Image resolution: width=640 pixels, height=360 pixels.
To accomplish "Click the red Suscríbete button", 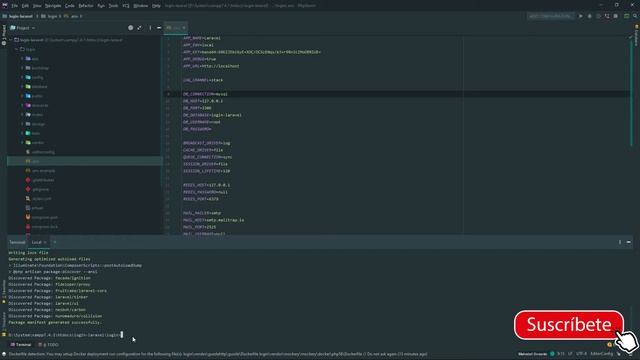I will click(569, 325).
